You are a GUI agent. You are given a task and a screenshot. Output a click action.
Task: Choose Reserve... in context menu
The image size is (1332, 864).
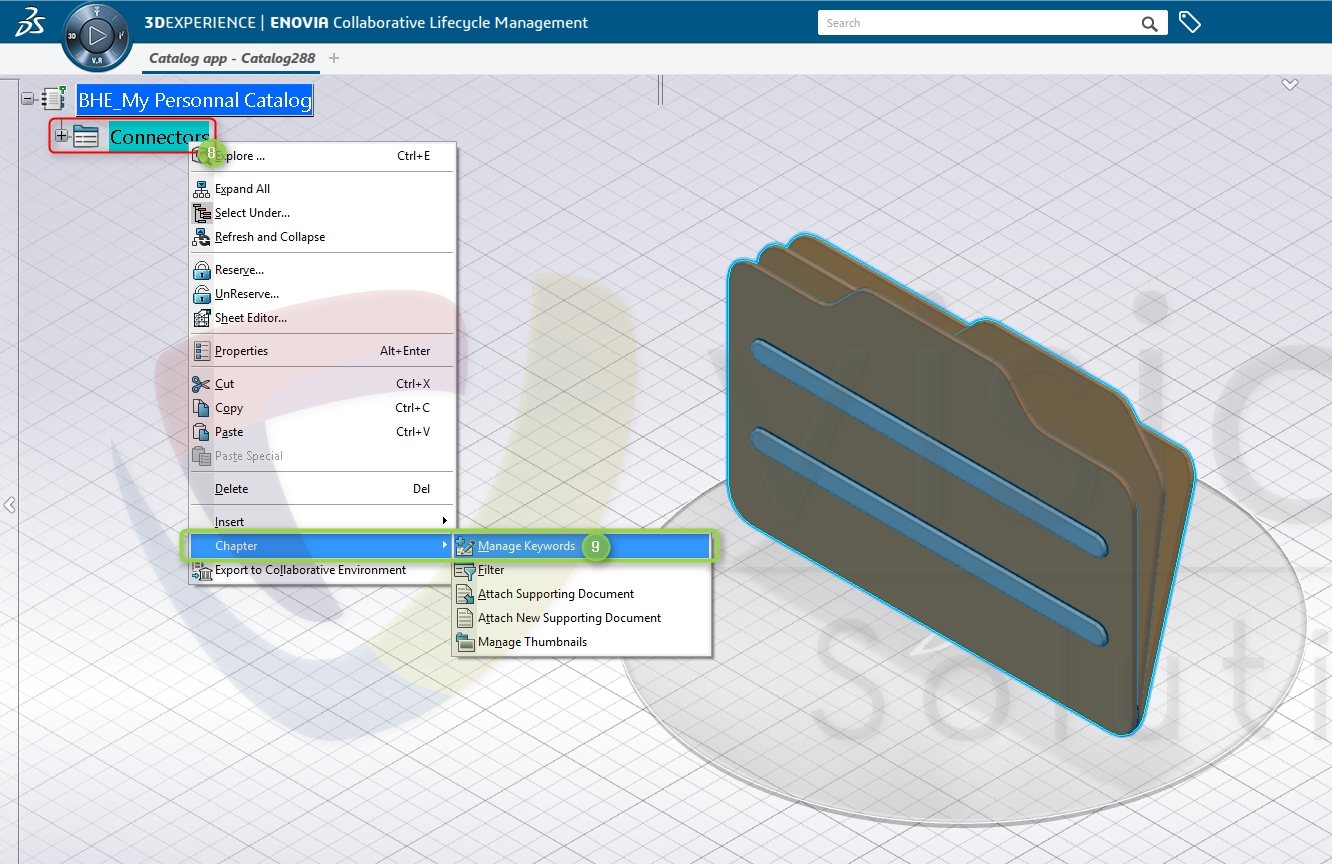click(322, 270)
